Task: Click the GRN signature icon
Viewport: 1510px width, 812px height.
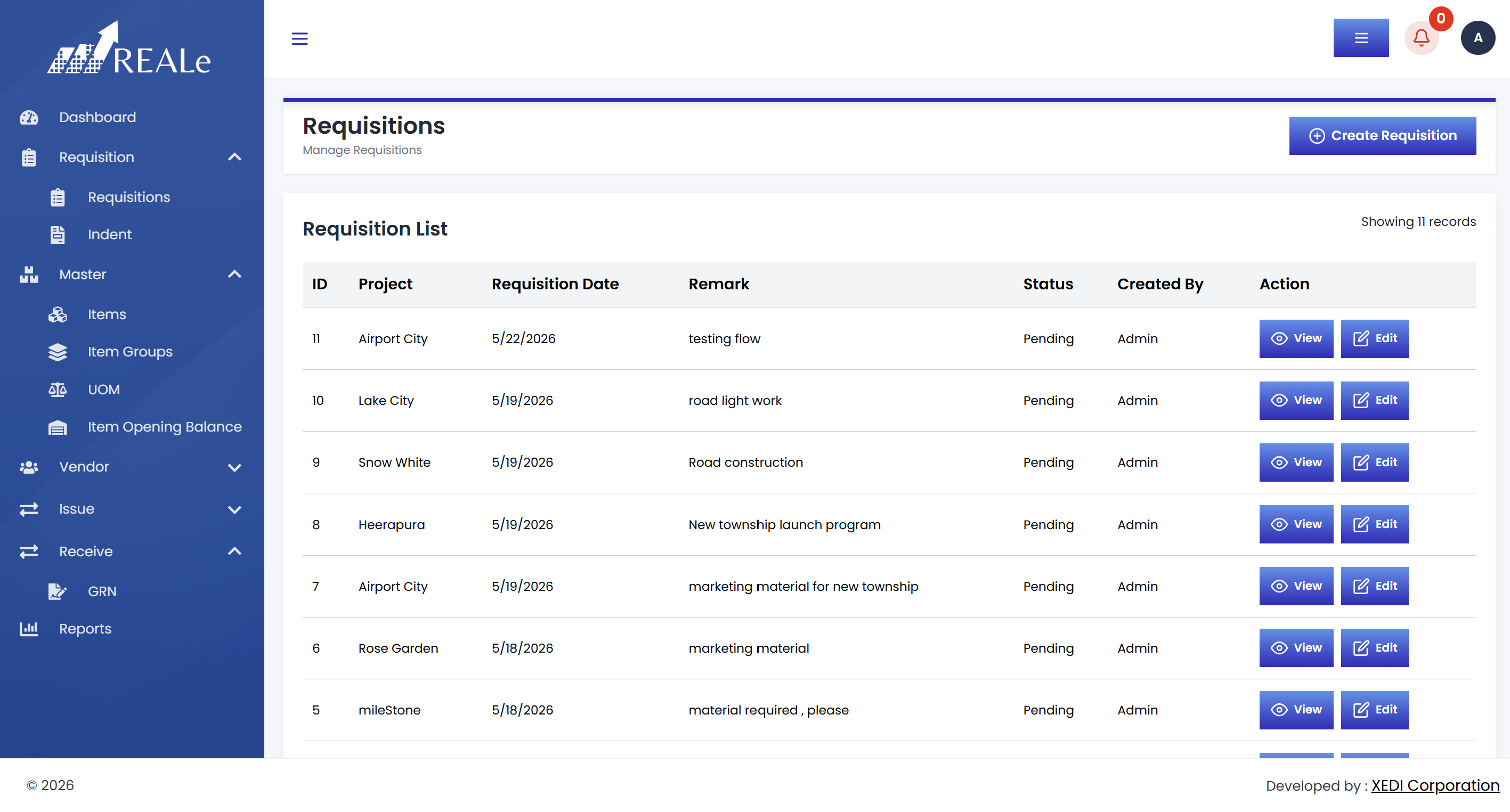Action: click(x=58, y=591)
